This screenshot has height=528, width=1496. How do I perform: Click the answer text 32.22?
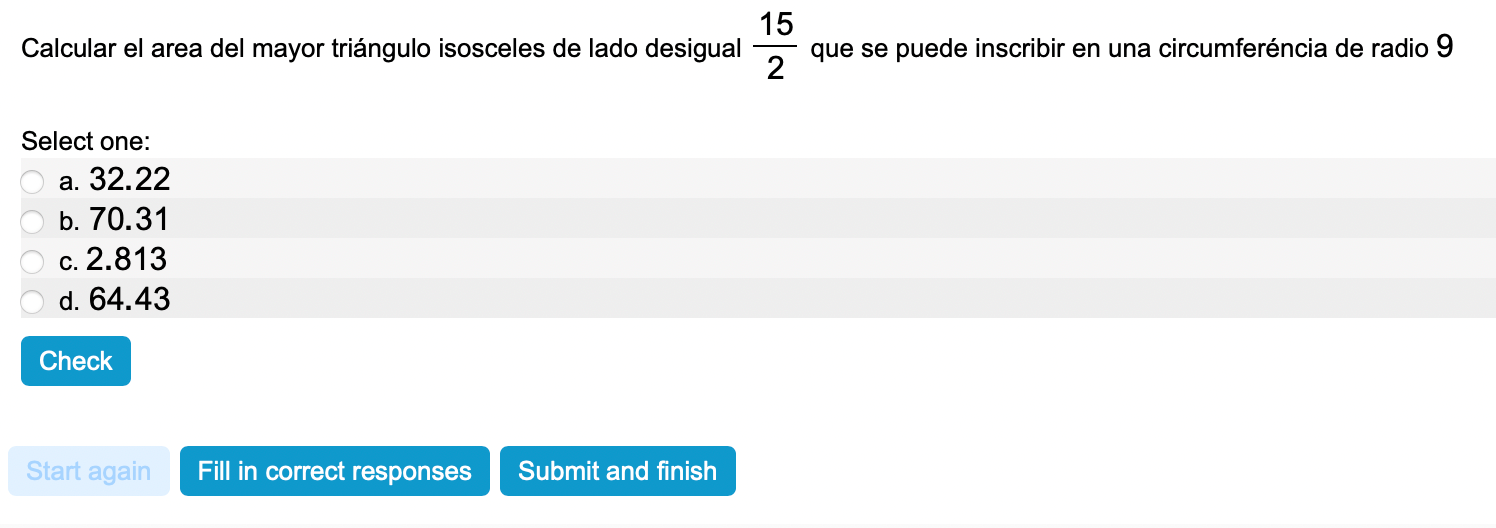(130, 180)
